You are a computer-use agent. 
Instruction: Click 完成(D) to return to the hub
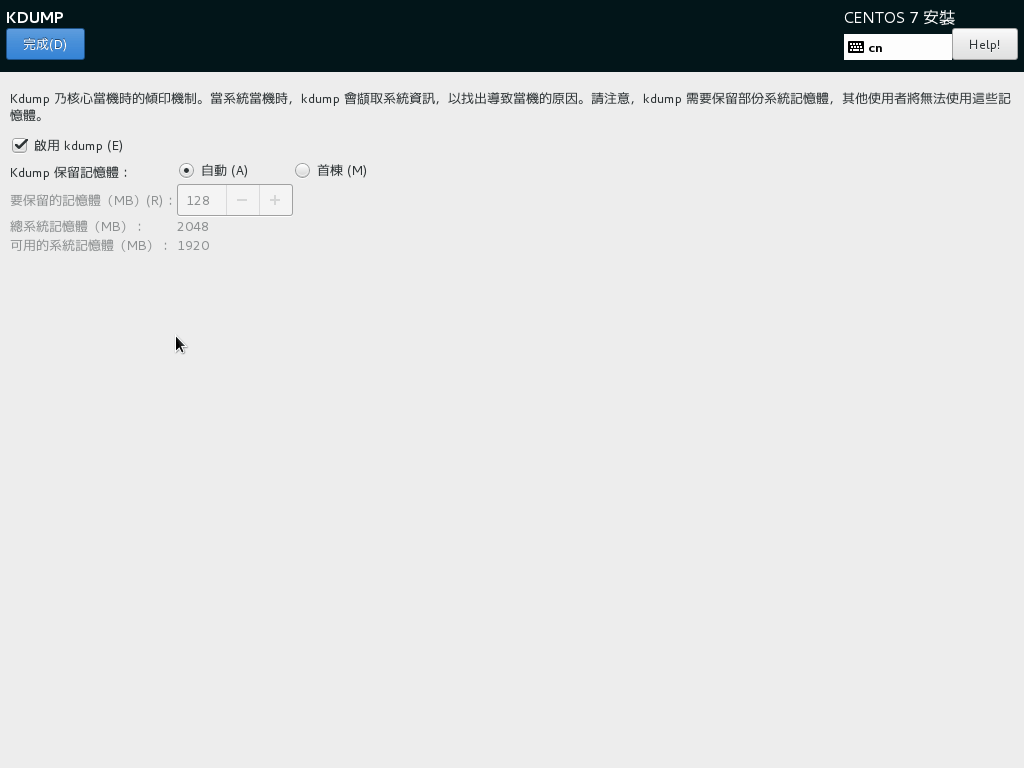(x=45, y=44)
